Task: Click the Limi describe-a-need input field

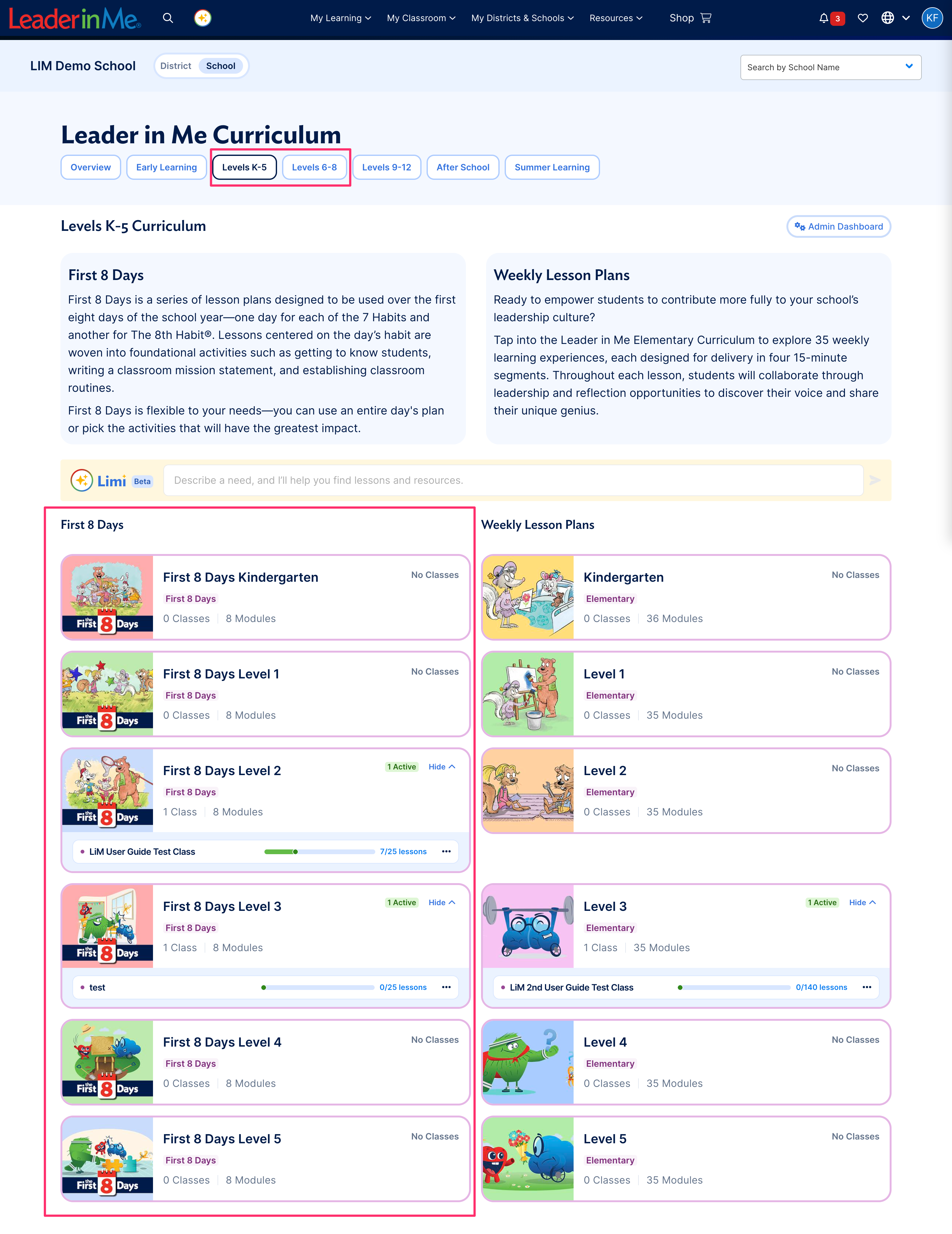Action: click(x=513, y=480)
